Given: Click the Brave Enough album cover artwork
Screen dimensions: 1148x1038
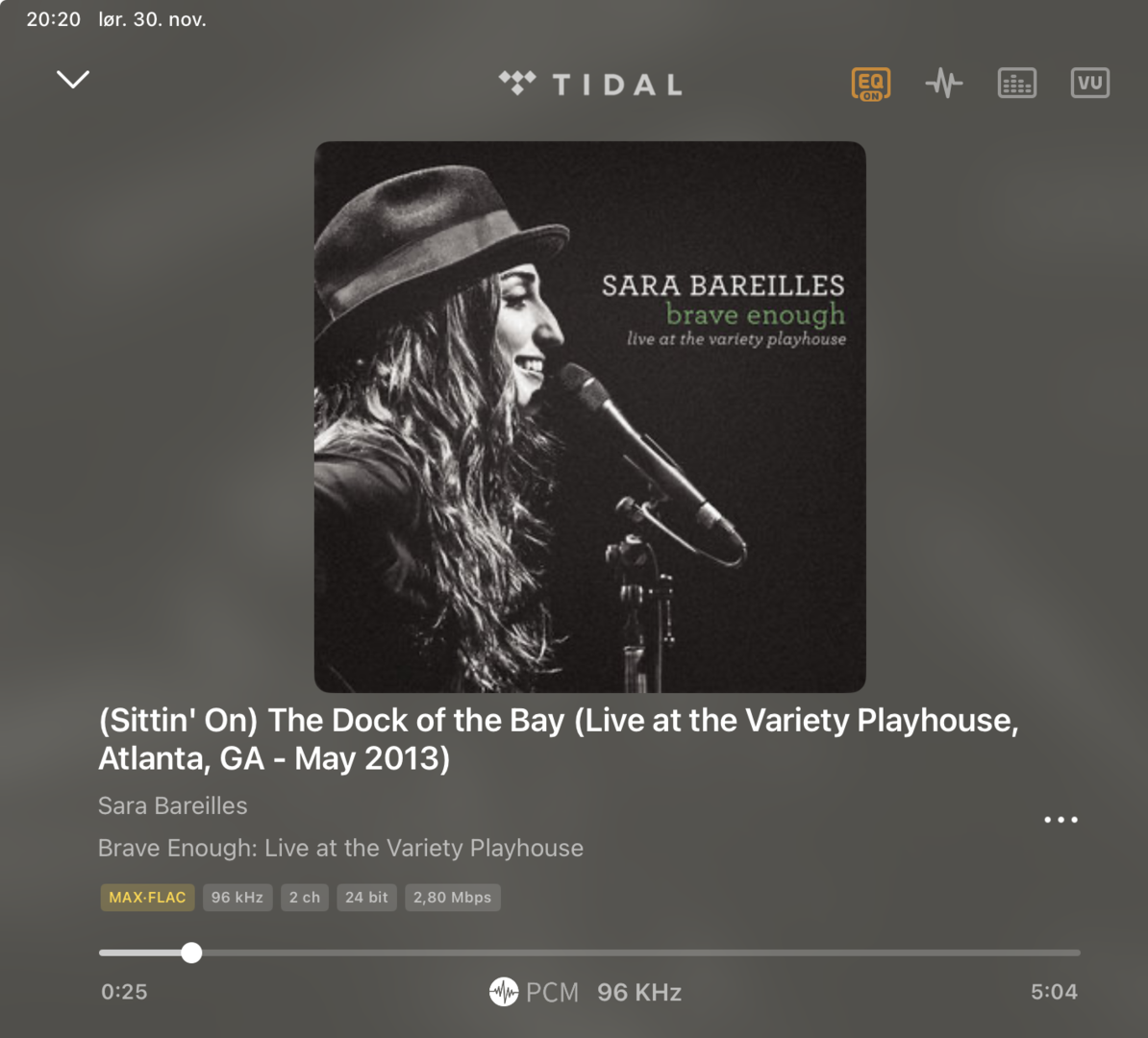Looking at the screenshot, I should [x=590, y=416].
